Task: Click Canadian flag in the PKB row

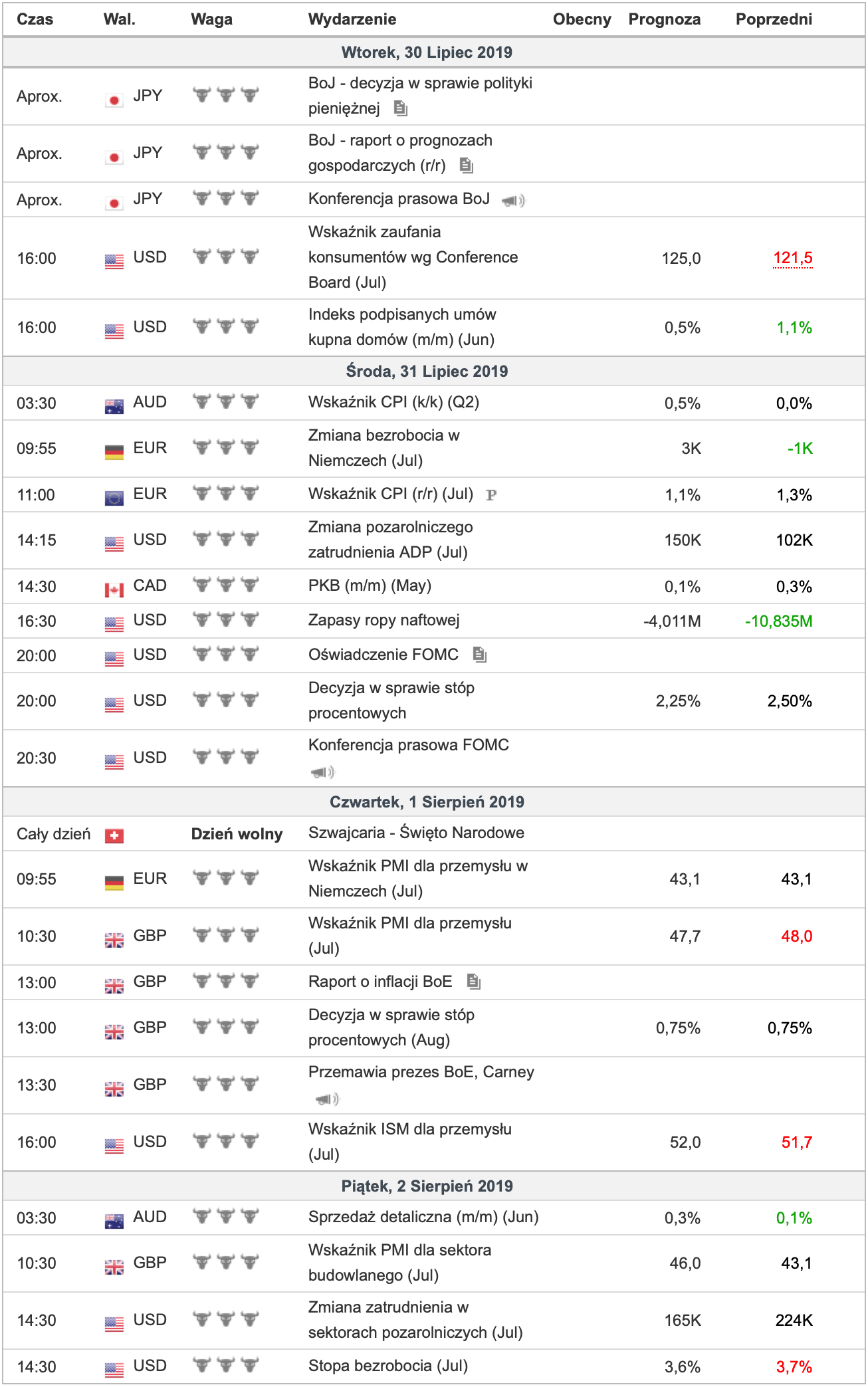Action: point(114,589)
